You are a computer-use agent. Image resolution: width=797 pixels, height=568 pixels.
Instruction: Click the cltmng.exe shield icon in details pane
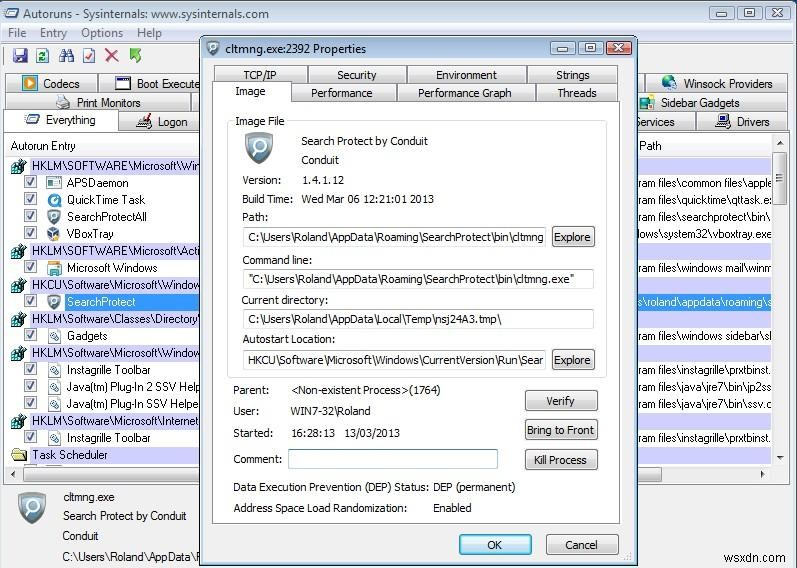tap(32, 507)
